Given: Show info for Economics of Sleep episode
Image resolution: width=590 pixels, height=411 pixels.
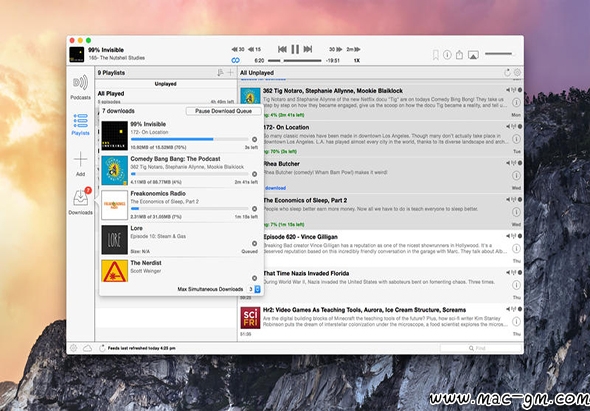Looking at the screenshot, I should click(x=516, y=212).
